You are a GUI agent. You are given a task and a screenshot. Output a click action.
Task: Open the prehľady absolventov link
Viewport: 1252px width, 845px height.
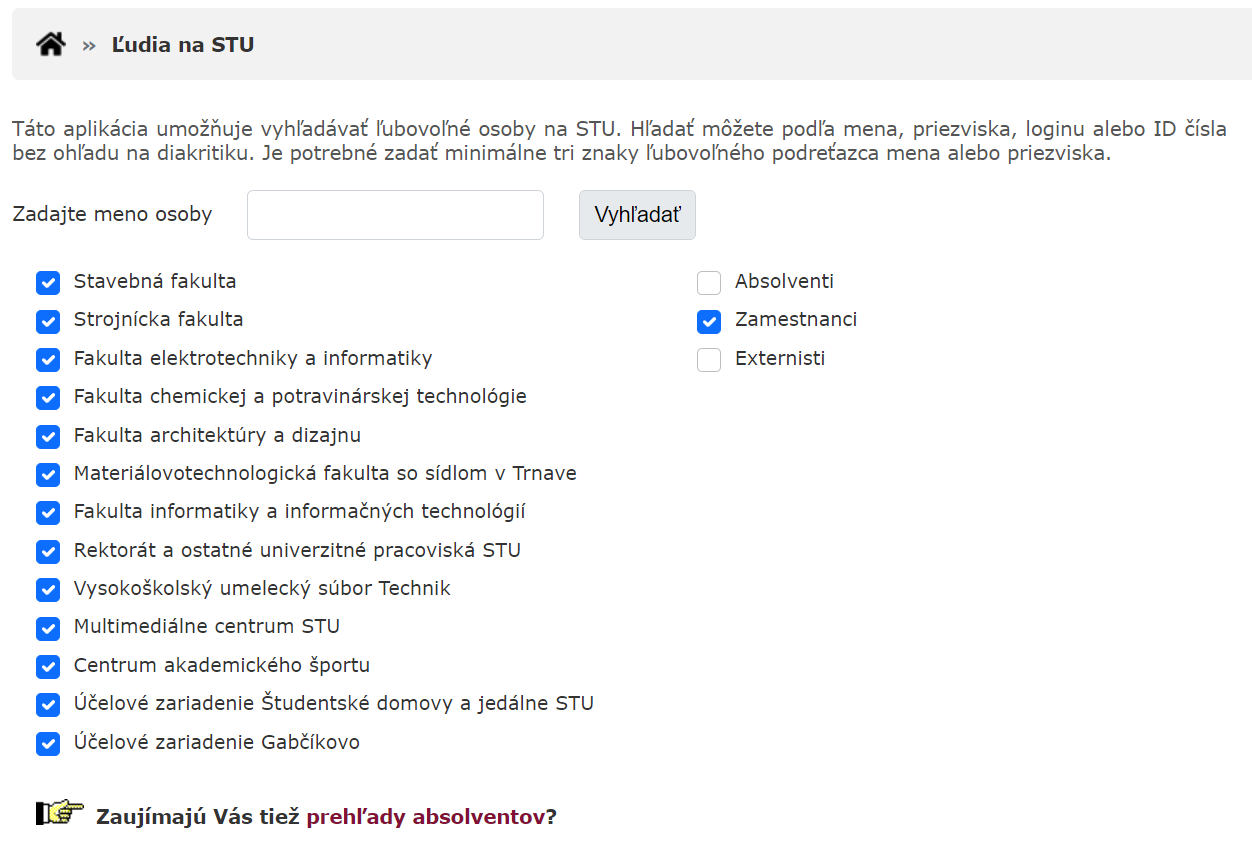click(x=425, y=816)
